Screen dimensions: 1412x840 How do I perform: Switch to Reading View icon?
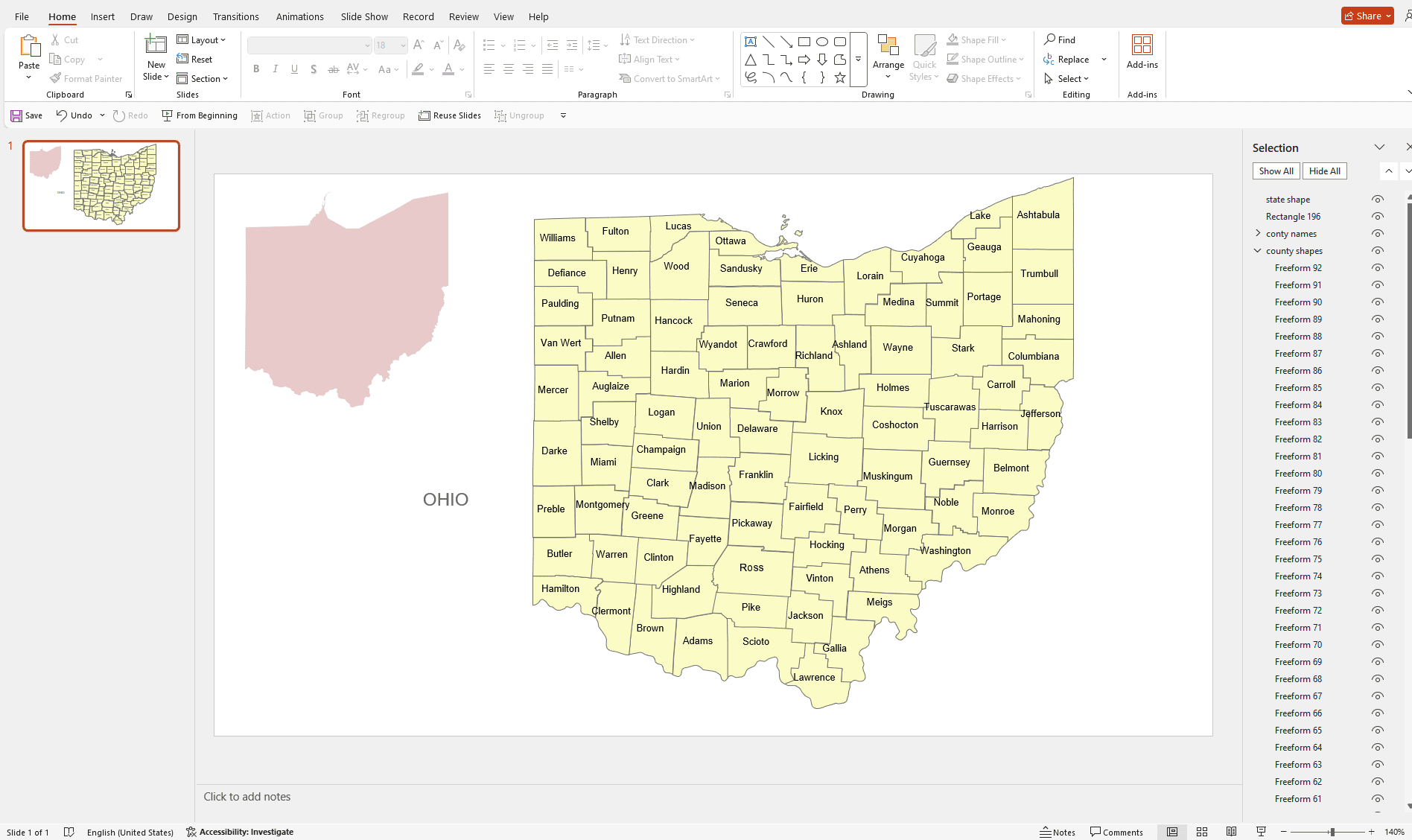(x=1232, y=832)
